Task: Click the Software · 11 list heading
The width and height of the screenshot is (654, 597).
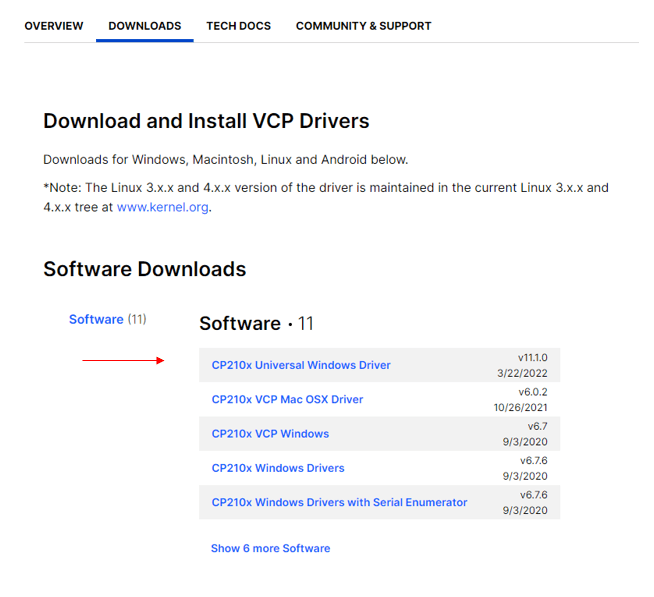Action: click(x=256, y=324)
